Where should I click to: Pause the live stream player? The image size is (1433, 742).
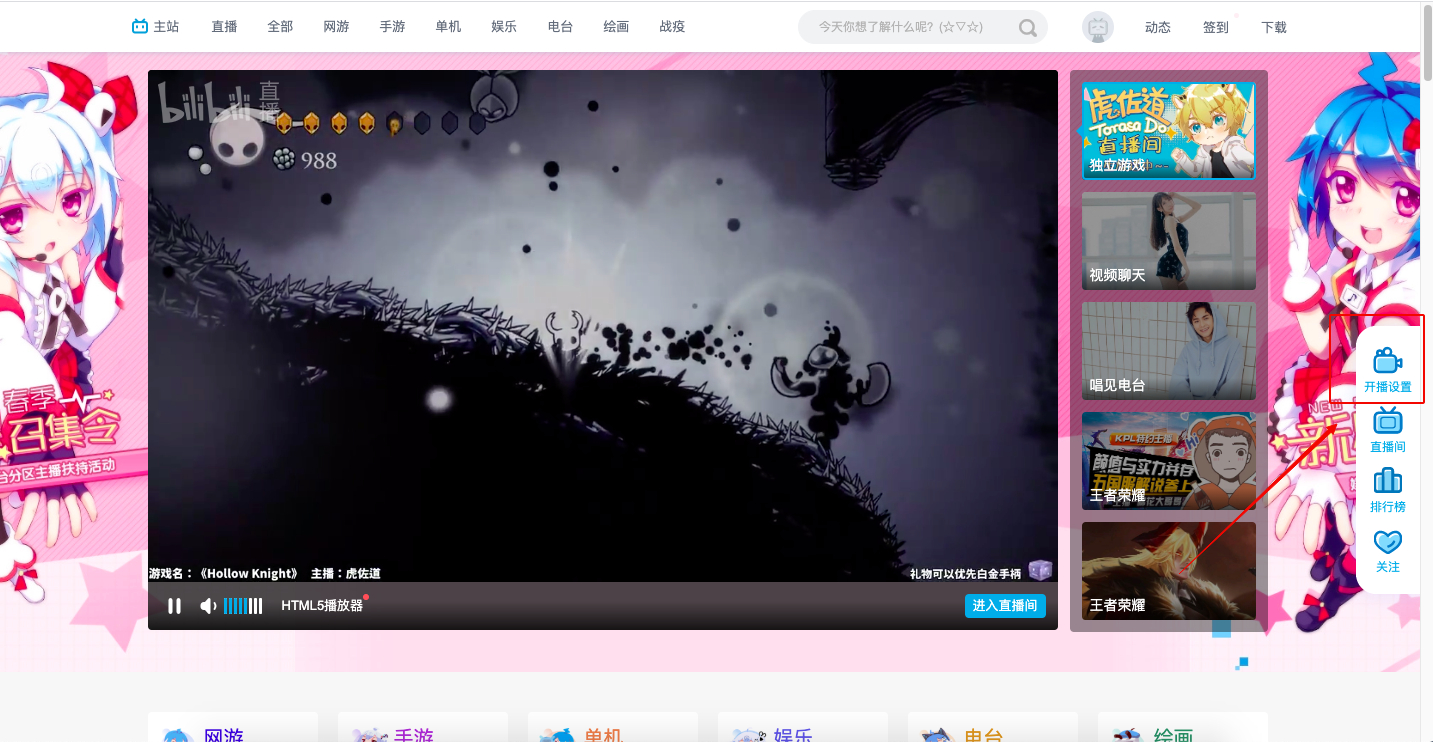174,606
